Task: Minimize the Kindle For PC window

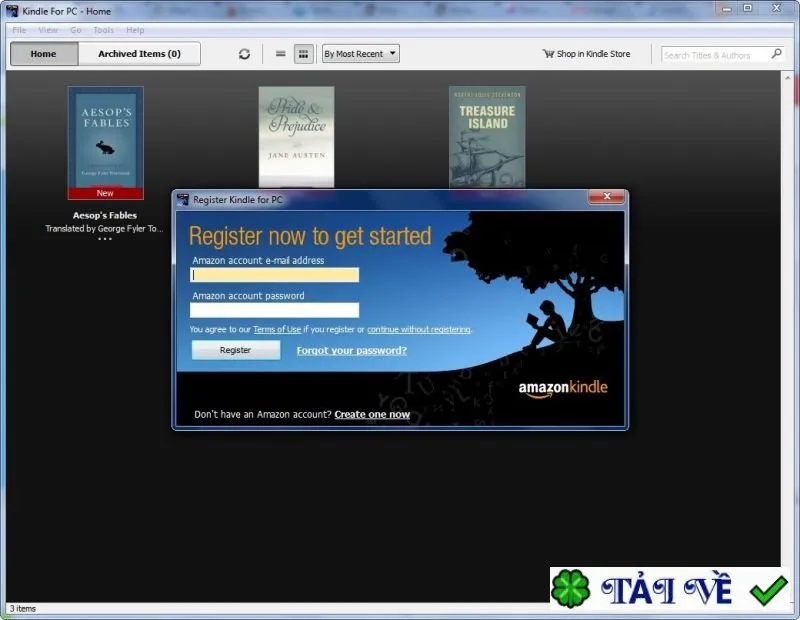Action: [x=727, y=9]
